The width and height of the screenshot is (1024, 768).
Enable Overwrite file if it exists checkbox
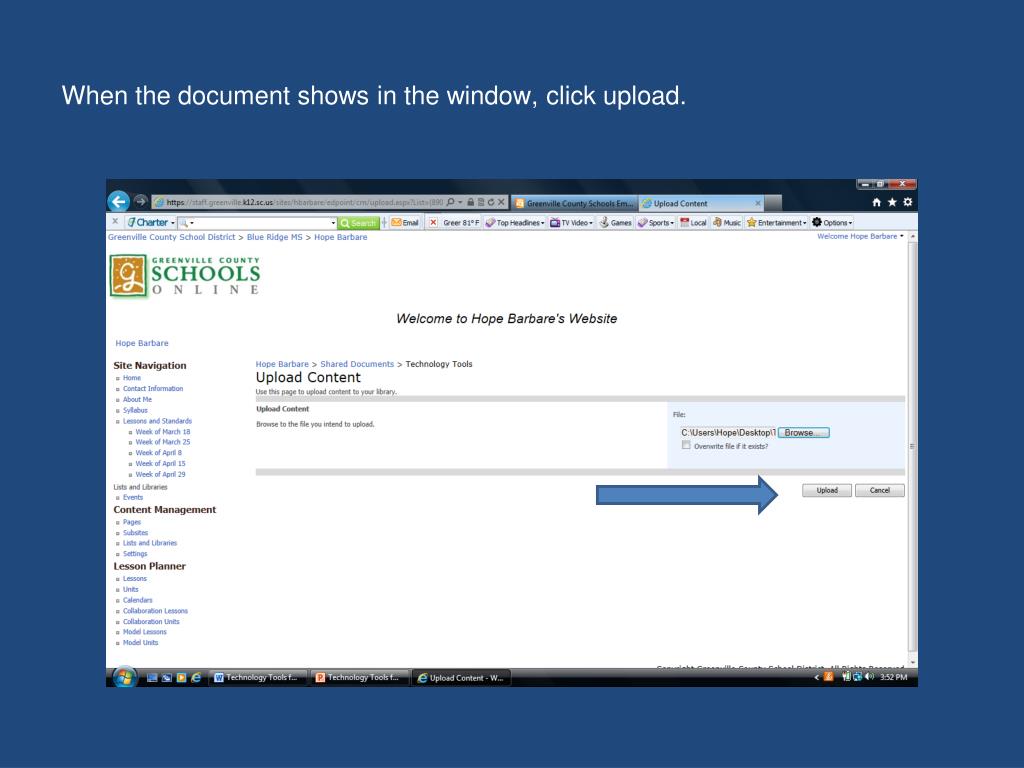pyautogui.click(x=686, y=446)
